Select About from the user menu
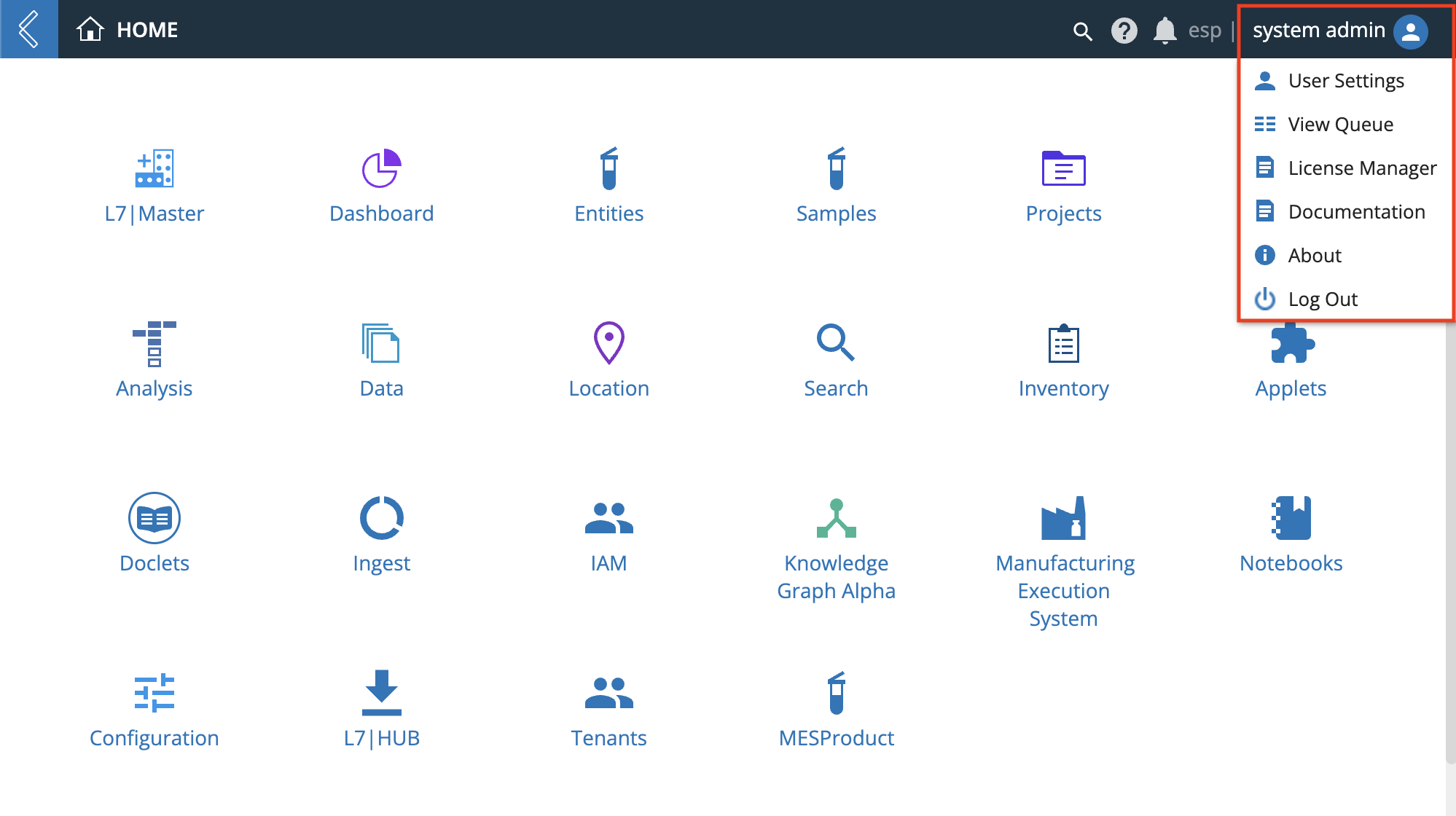 [1345, 255]
